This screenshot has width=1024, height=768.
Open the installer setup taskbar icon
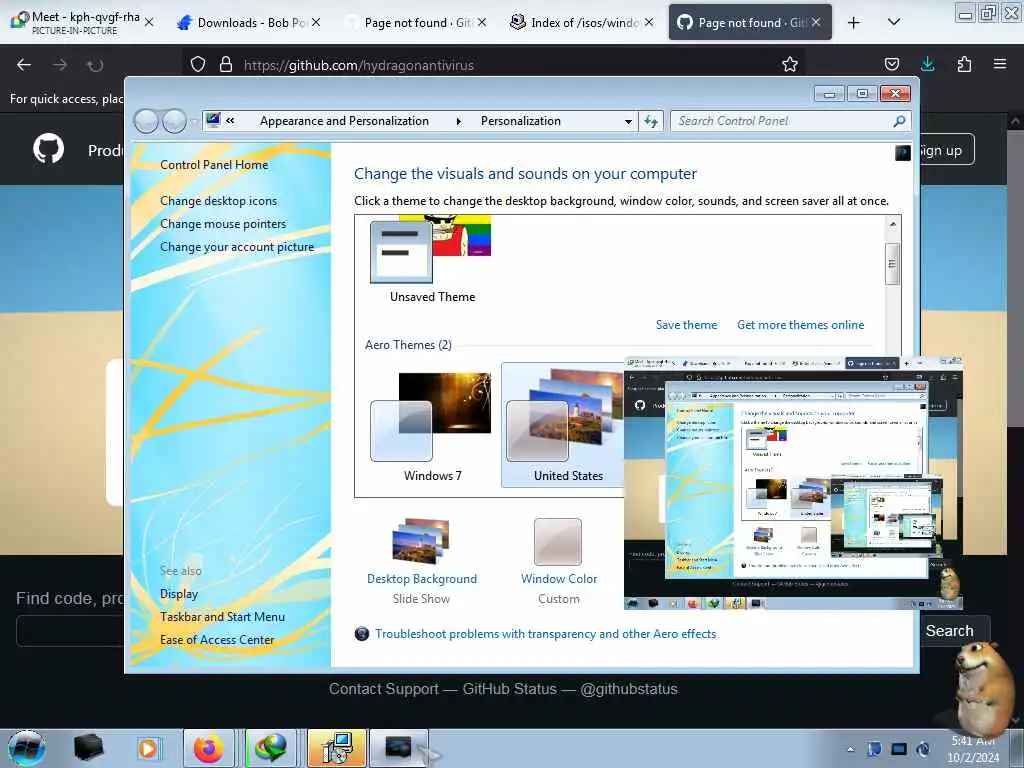(x=337, y=748)
